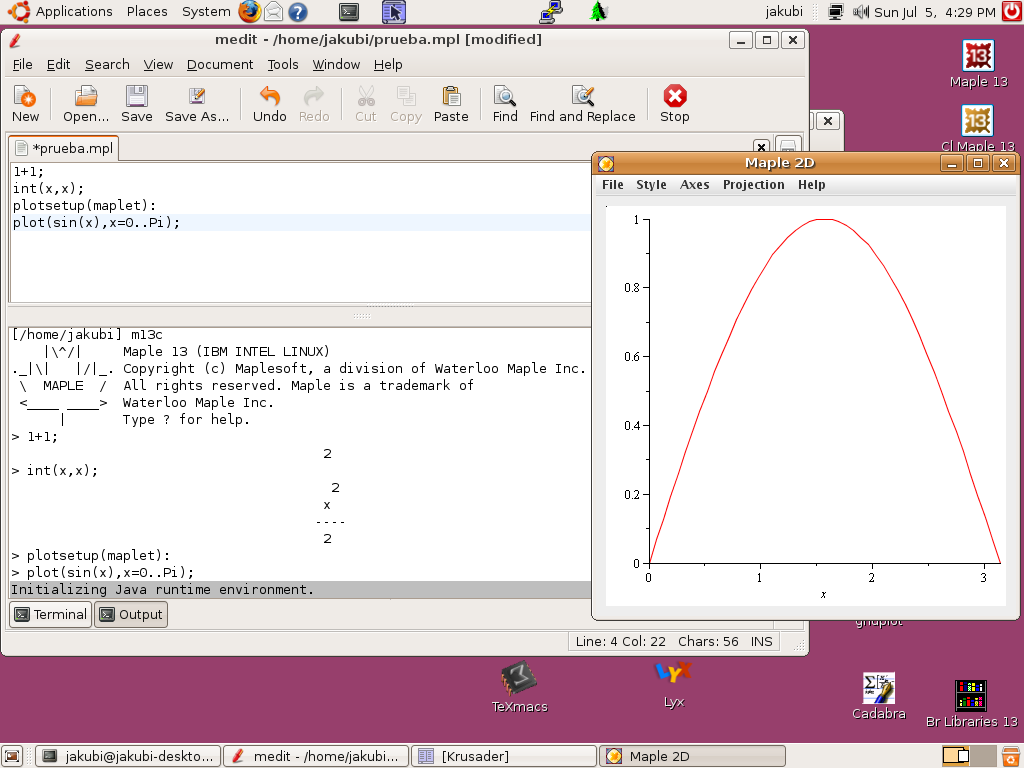Choose the Save As... toolbar icon

pyautogui.click(x=197, y=104)
